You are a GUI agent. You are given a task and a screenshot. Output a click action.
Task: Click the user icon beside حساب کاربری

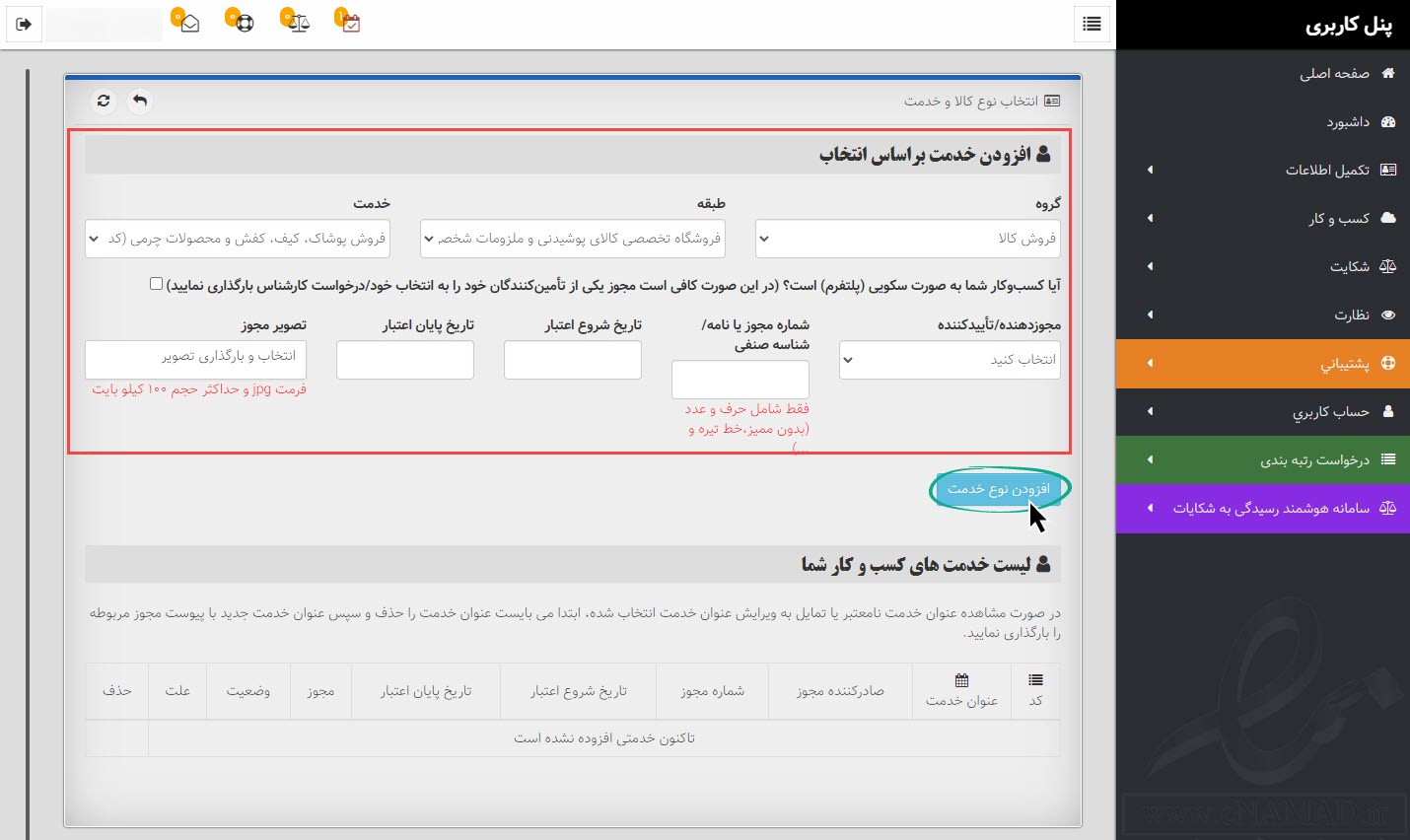pyautogui.click(x=1388, y=411)
